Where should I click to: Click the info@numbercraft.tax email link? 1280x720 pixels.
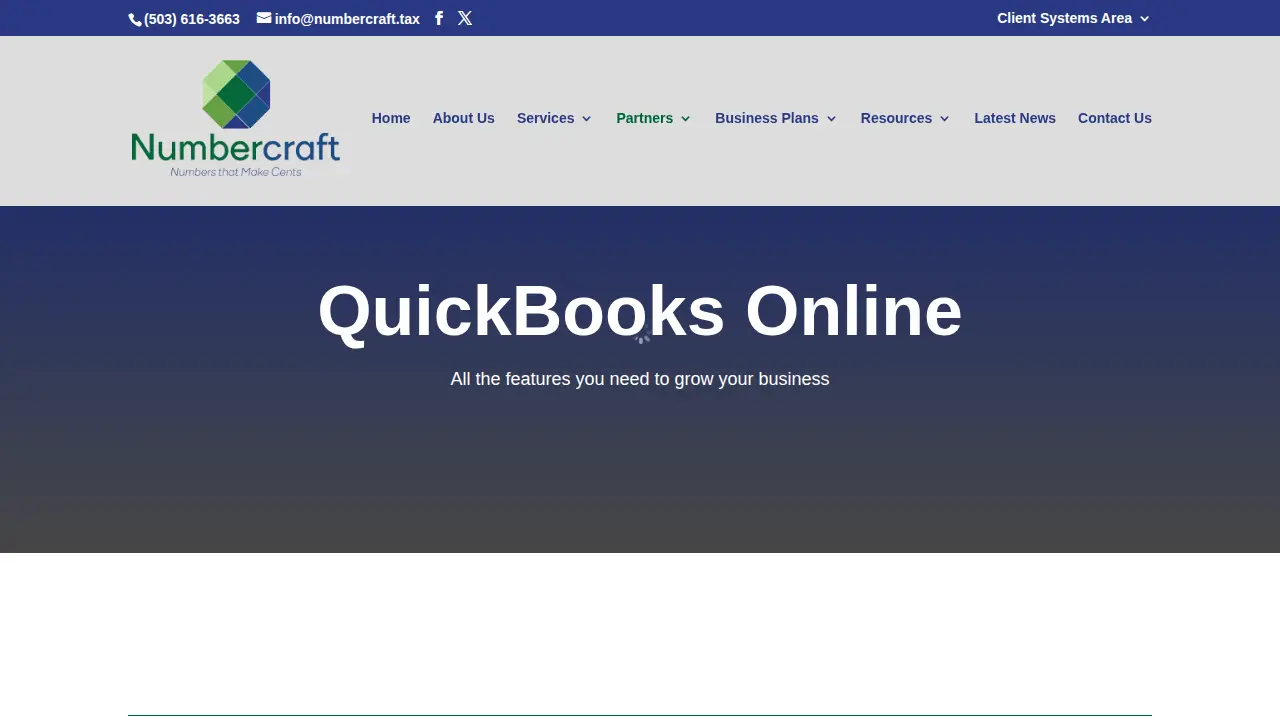pos(338,19)
